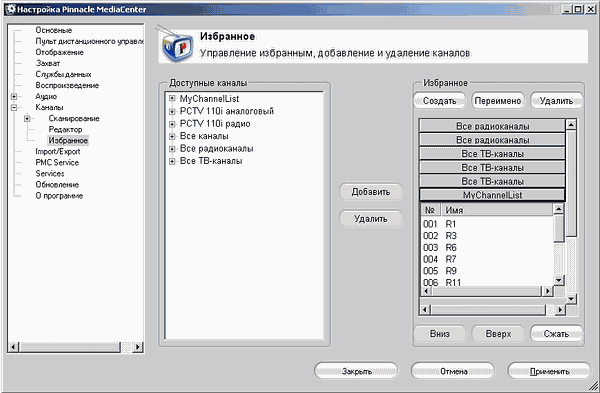
Task: Select the MyChannelList favorites header
Action: click(x=492, y=195)
